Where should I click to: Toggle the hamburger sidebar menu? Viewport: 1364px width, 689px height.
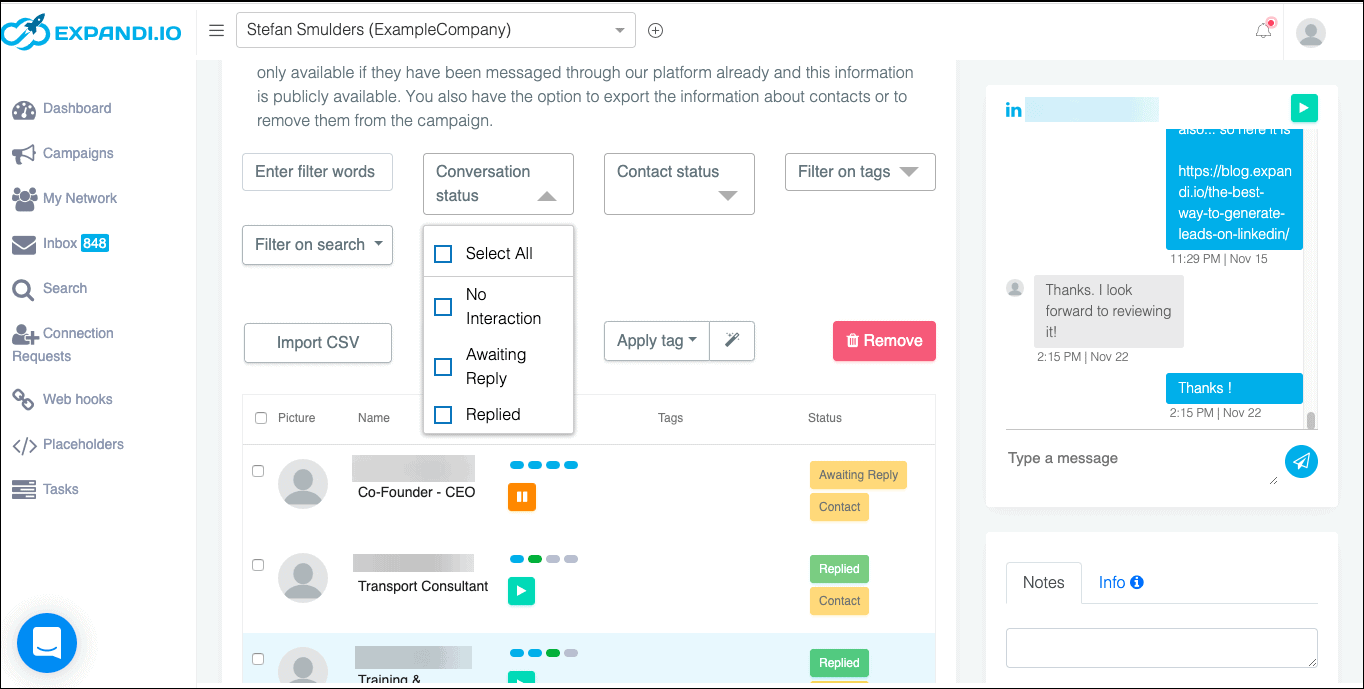(x=216, y=30)
